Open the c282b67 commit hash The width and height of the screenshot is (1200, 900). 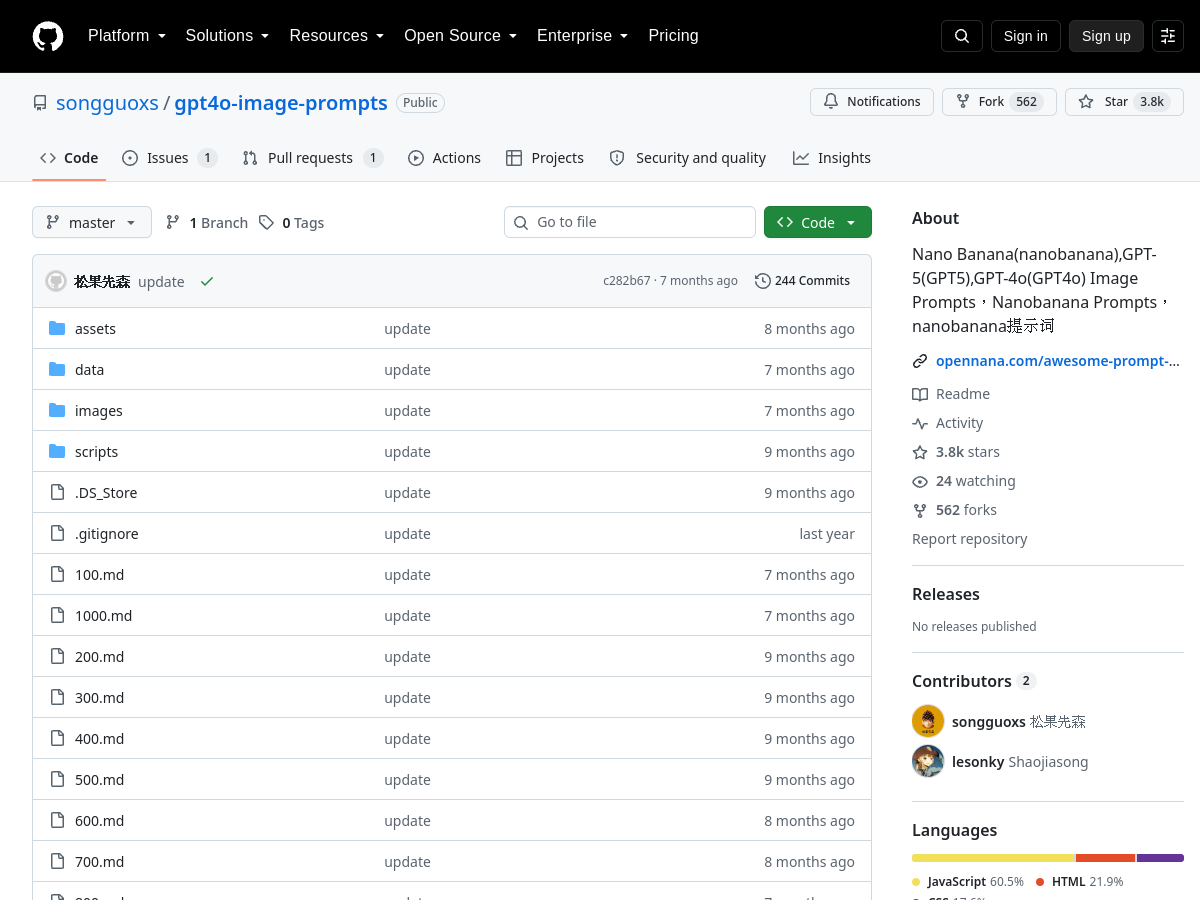(x=627, y=281)
